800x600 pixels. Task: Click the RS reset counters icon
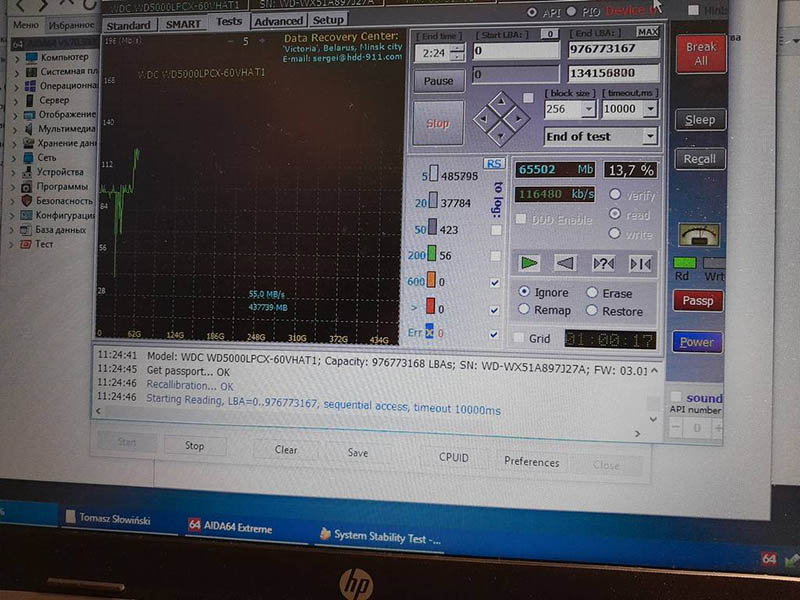click(493, 163)
